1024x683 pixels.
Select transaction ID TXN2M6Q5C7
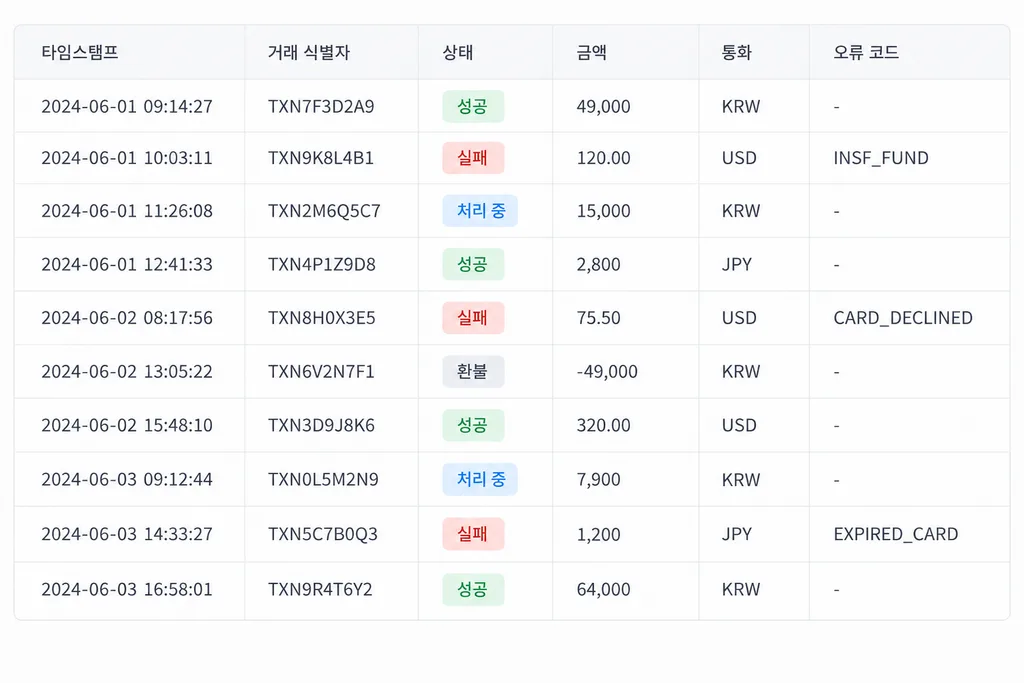point(324,211)
